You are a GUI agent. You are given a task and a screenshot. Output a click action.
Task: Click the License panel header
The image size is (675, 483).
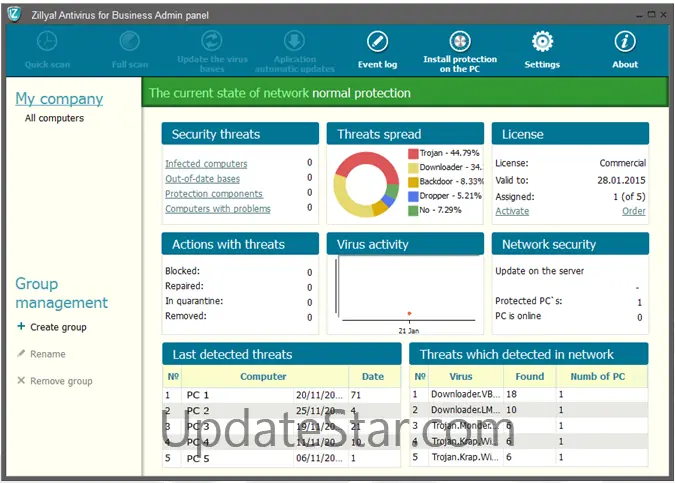[x=570, y=134]
